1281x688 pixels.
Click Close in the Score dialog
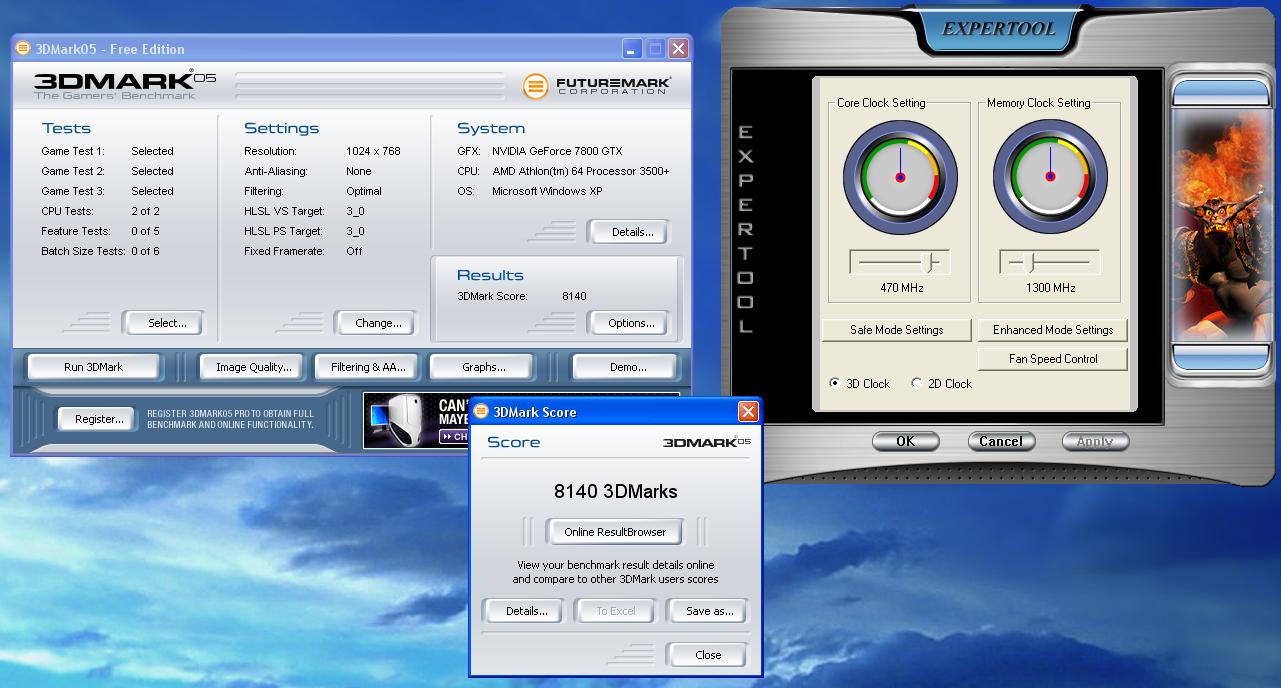pyautogui.click(x=708, y=655)
